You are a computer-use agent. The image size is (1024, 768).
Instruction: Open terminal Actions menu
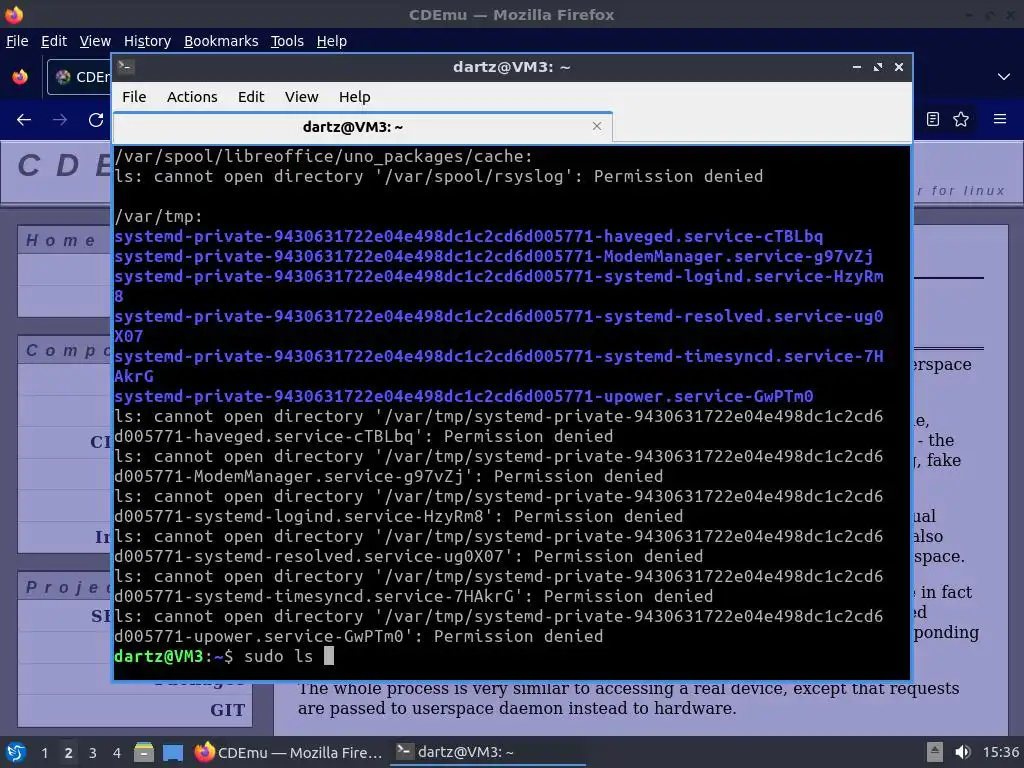click(192, 97)
